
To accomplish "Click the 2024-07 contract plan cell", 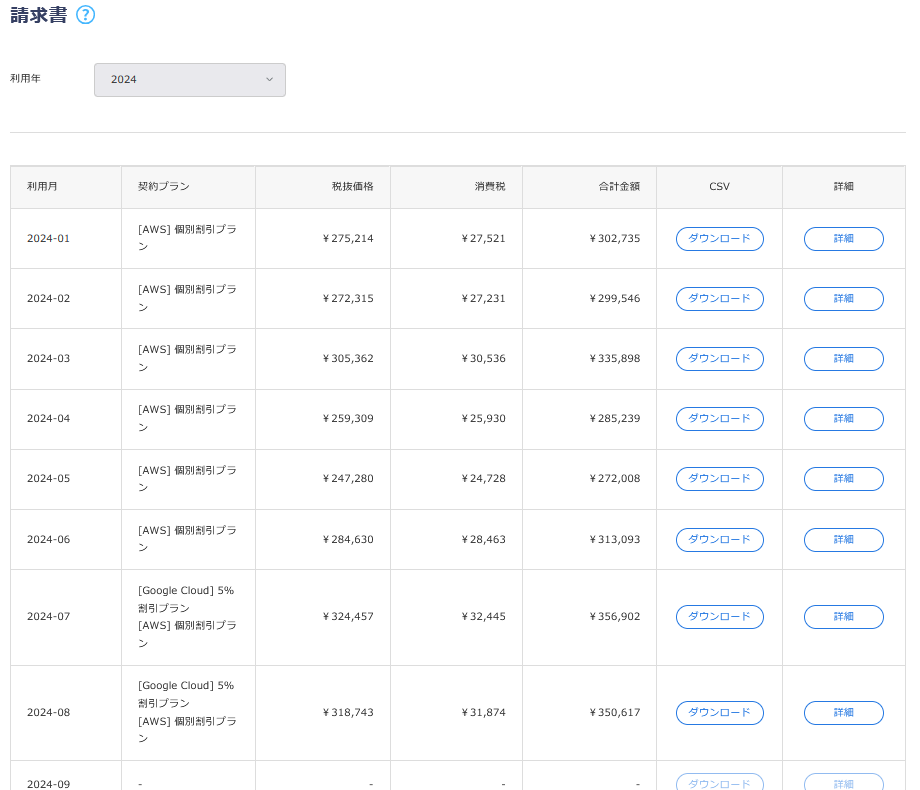I will [x=188, y=617].
